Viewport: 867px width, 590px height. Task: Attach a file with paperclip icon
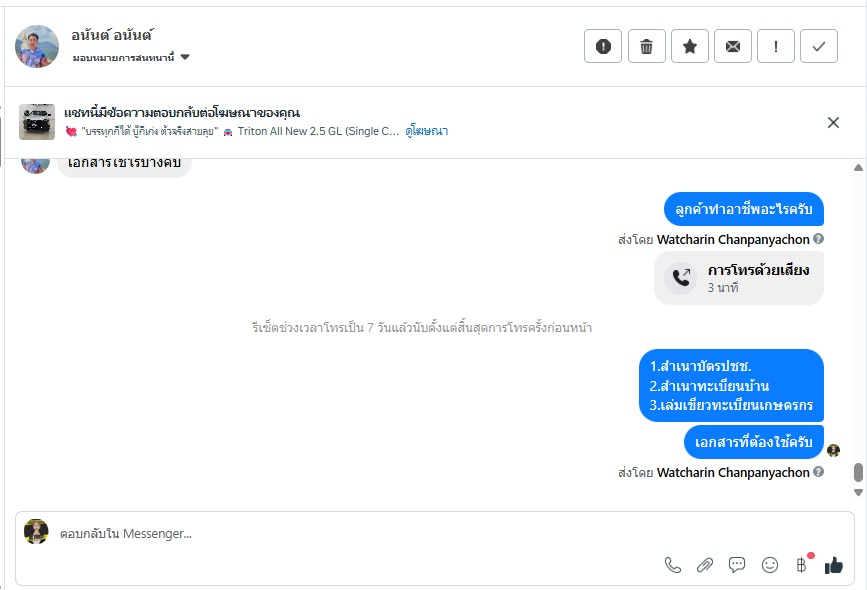coord(705,565)
